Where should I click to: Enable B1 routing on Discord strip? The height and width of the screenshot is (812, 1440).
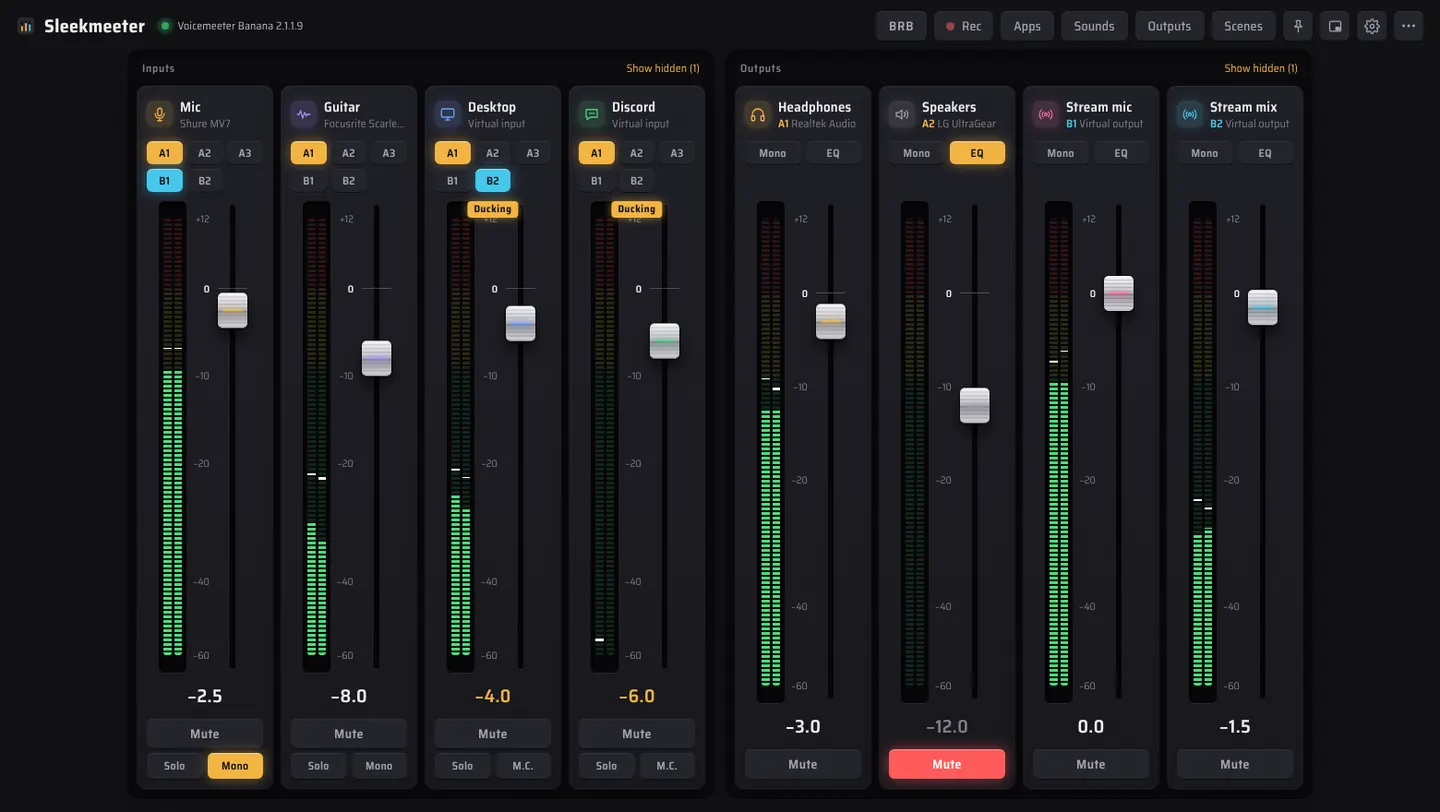pyautogui.click(x=596, y=181)
